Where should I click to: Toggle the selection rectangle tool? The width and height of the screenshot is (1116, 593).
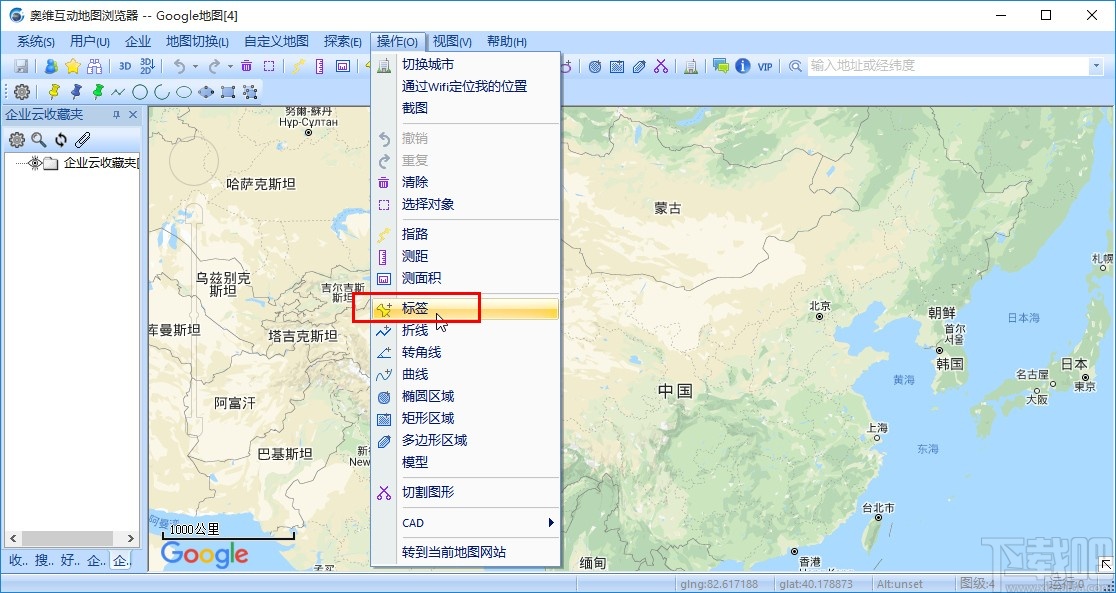click(x=268, y=65)
